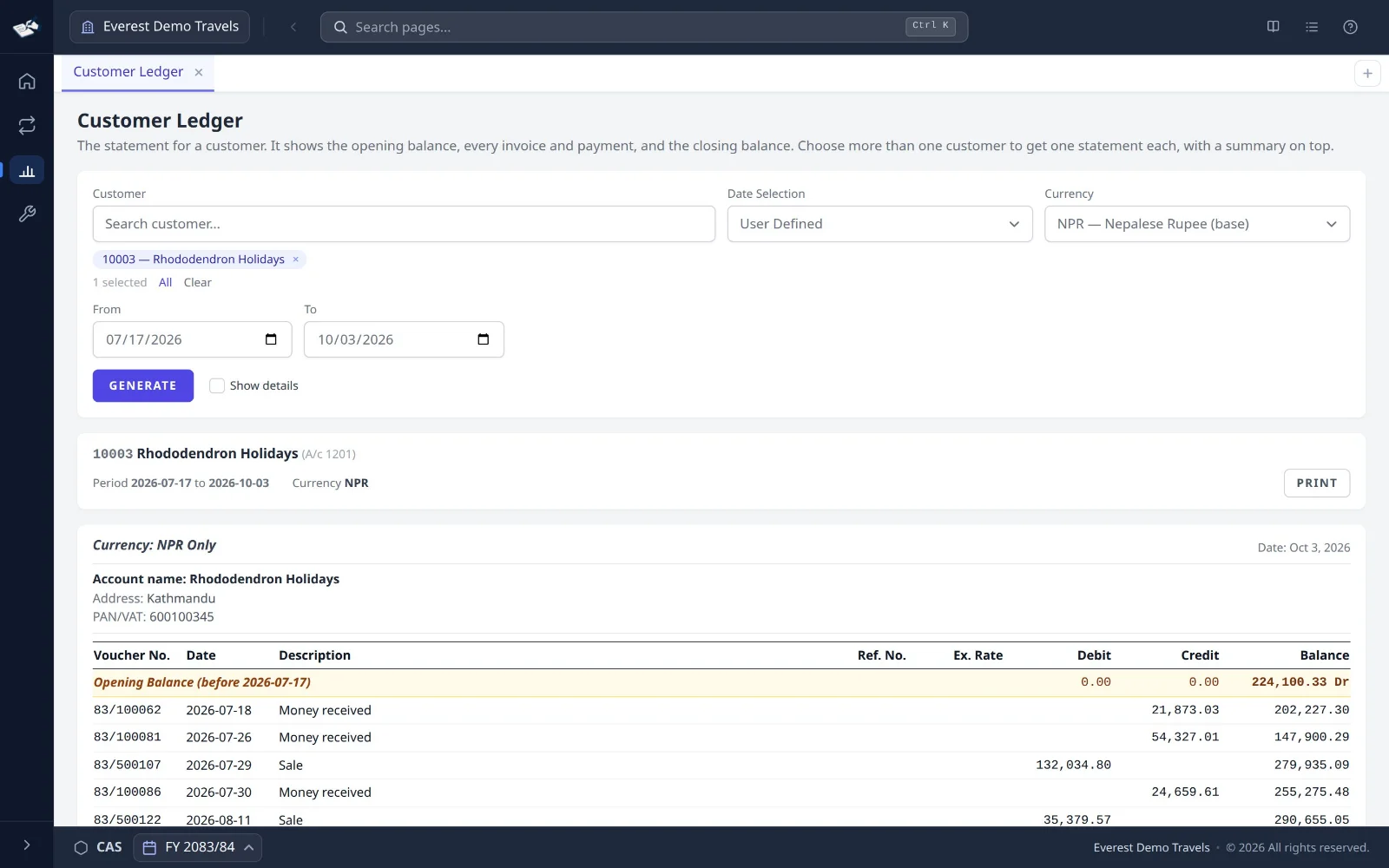Screen dimensions: 1389x868
Task: Click PAN/VAT: 600100345 text
Action: click(154, 617)
